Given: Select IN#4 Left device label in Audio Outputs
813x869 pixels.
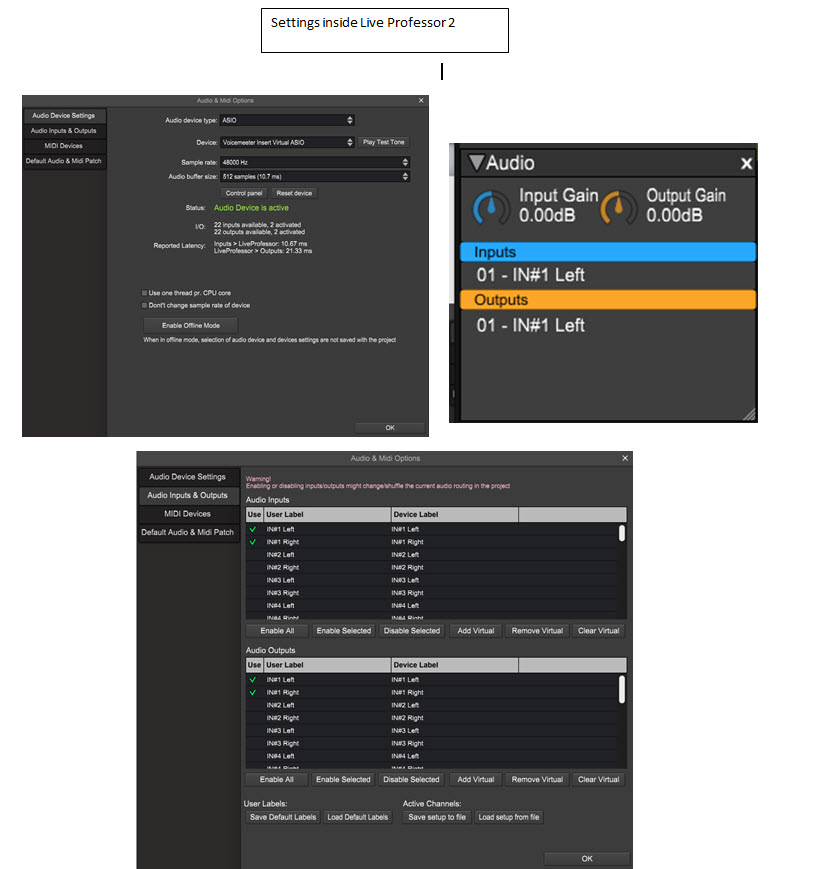Looking at the screenshot, I should pyautogui.click(x=405, y=756).
